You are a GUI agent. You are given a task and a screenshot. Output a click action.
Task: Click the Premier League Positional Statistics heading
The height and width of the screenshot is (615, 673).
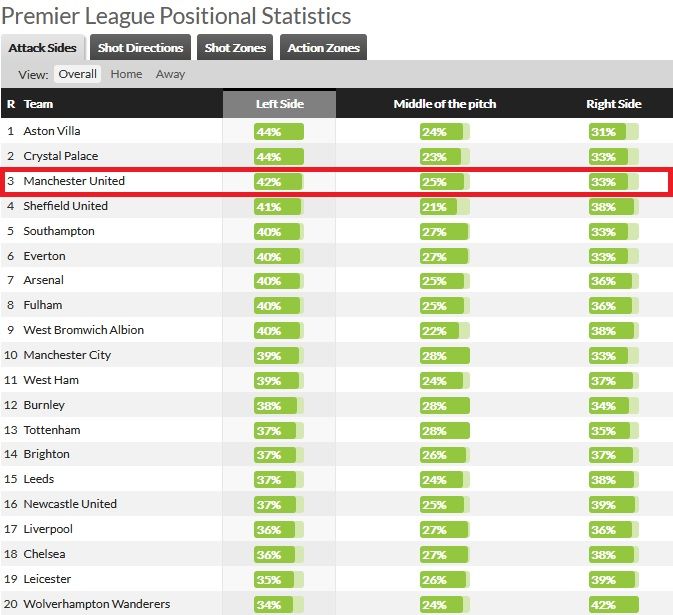(177, 16)
